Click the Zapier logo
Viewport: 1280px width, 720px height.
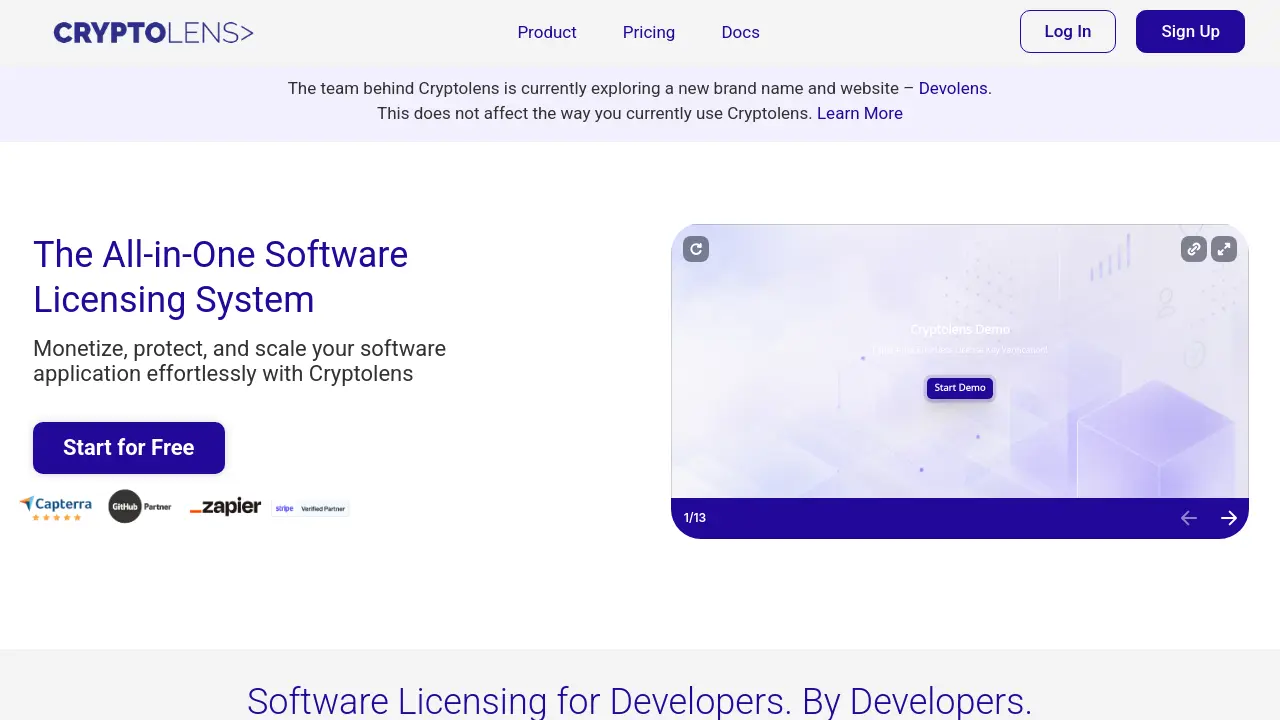tap(225, 507)
